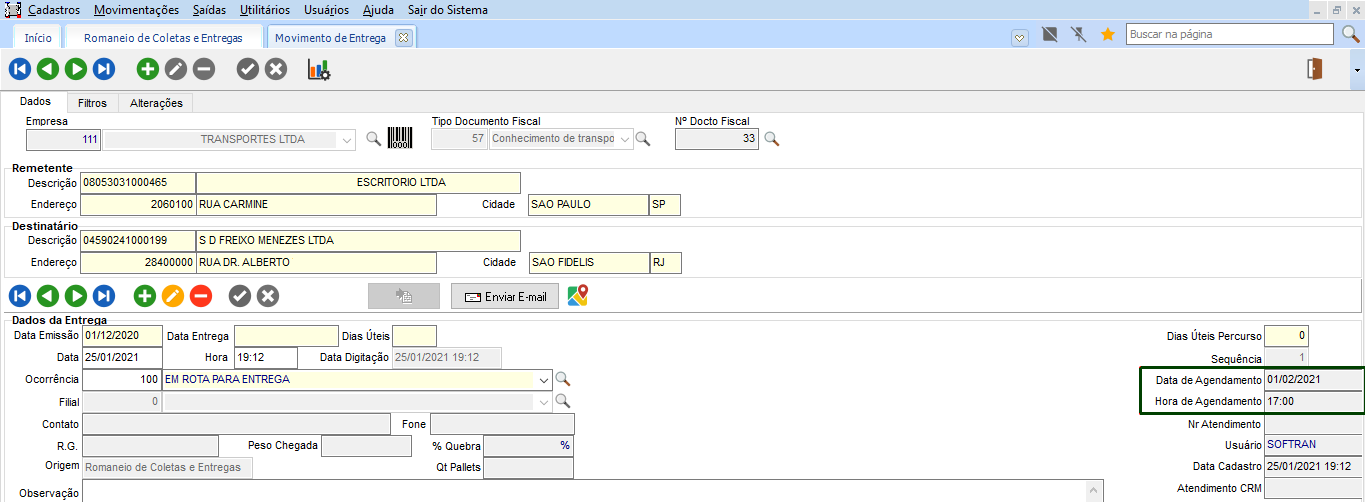Click the orange favorites star icon
This screenshot has width=1366, height=502.
[x=1107, y=35]
